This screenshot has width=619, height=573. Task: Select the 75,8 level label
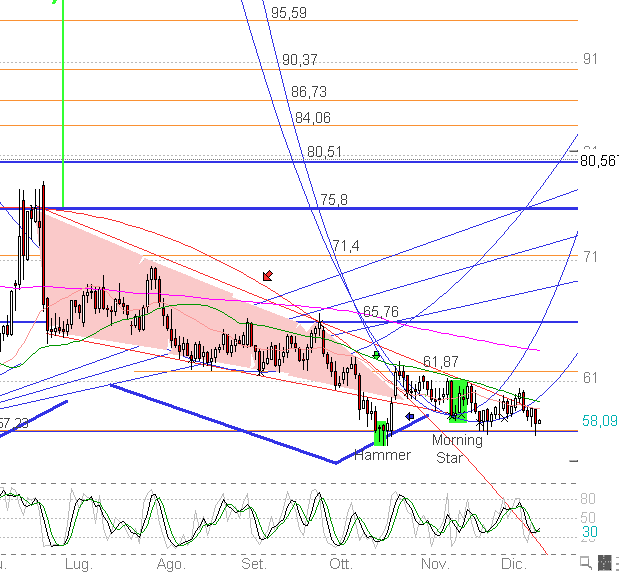(334, 200)
